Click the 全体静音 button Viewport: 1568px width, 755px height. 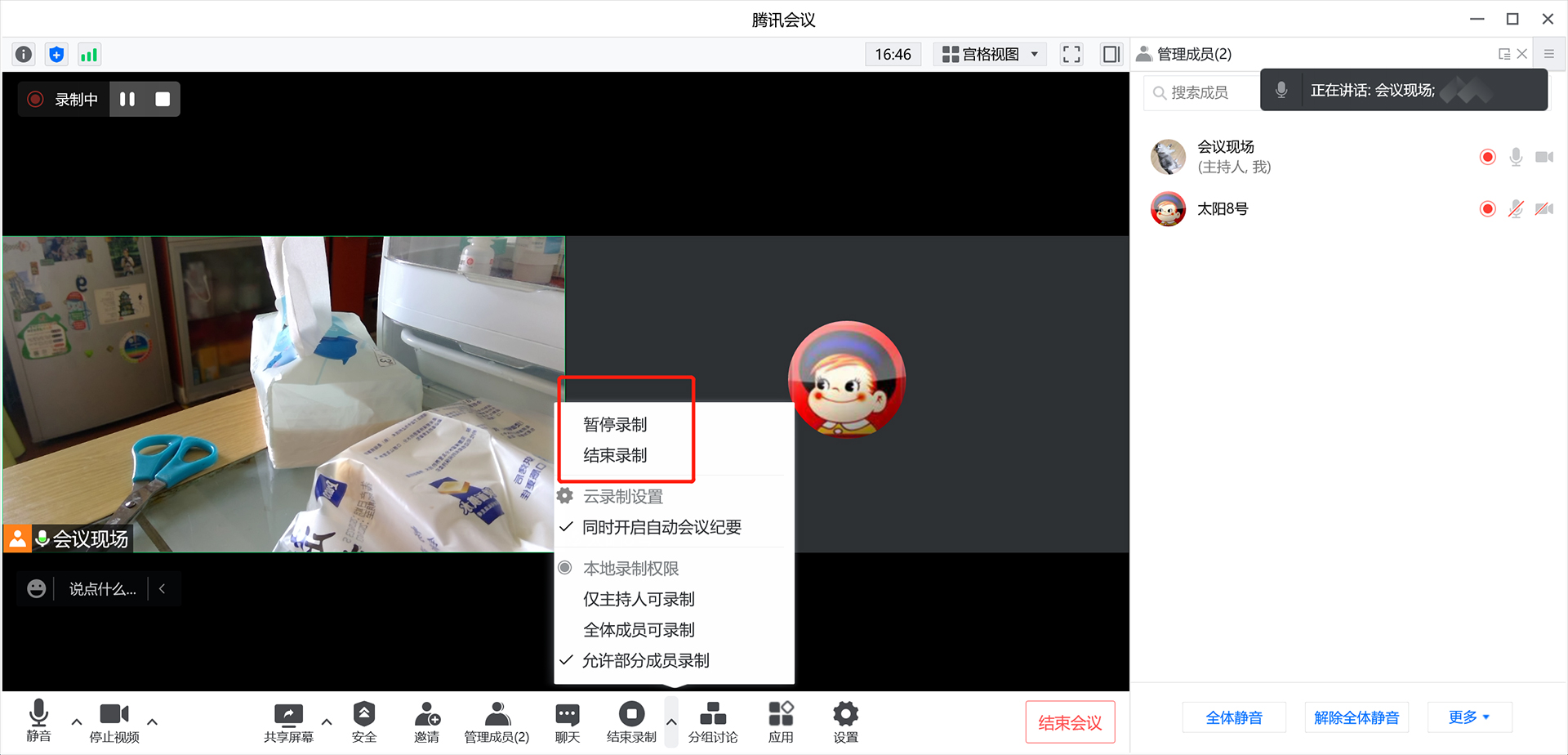pyautogui.click(x=1233, y=717)
